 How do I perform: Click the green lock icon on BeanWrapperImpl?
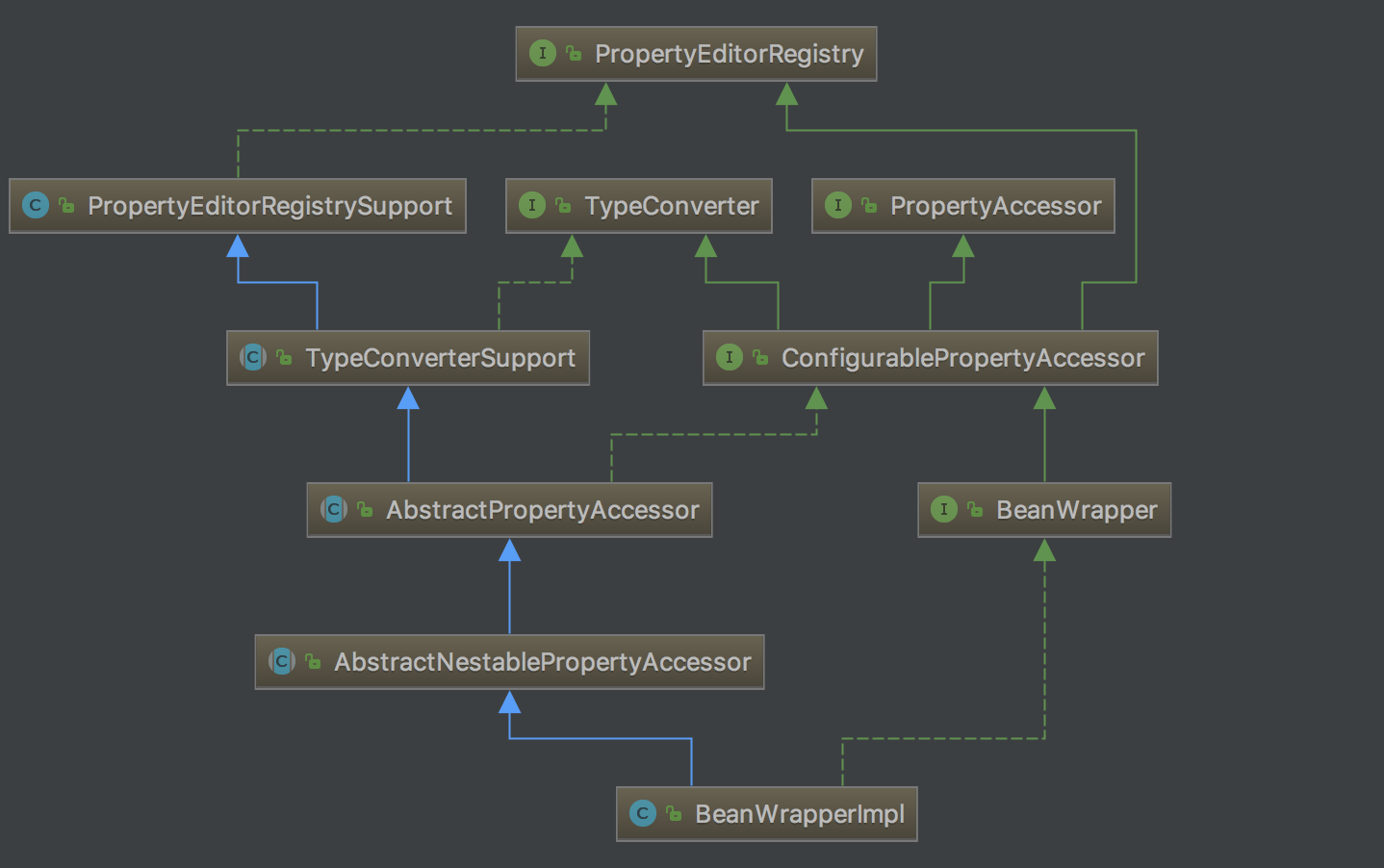[674, 814]
